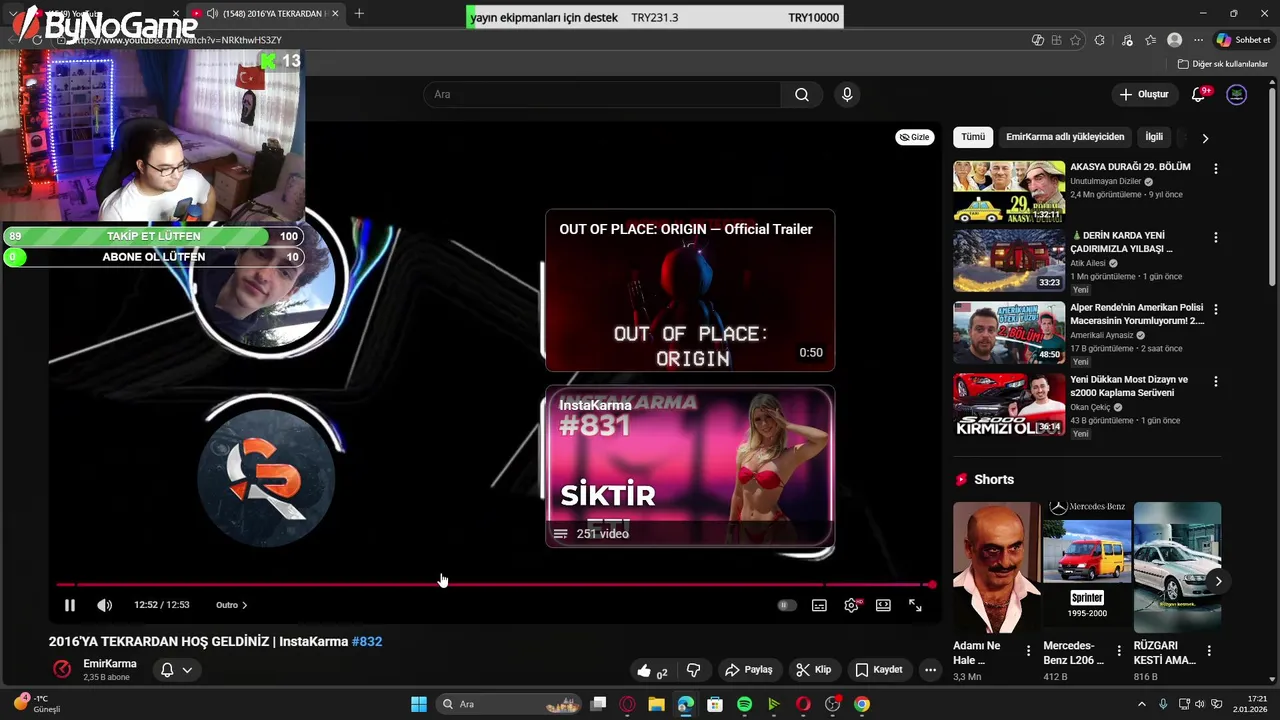The image size is (1280, 720).
Task: Open a new browser tab
Action: click(359, 13)
